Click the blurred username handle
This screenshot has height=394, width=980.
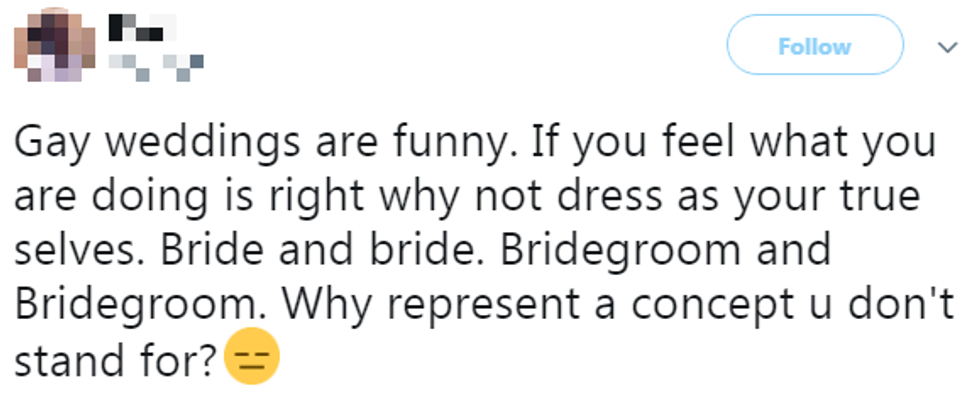[x=156, y=68]
